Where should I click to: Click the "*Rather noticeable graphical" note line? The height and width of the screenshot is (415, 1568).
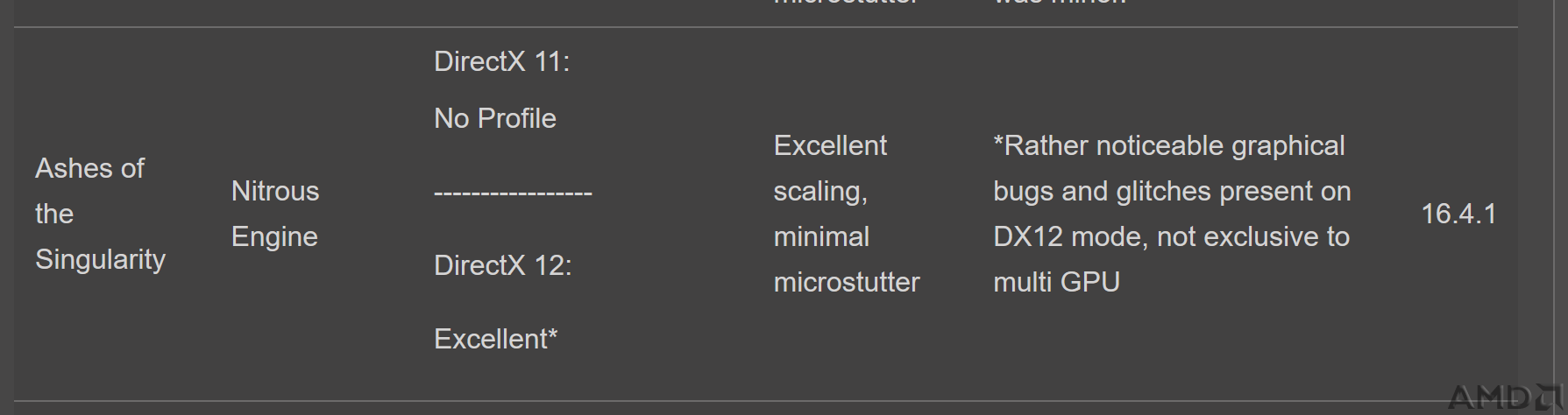[1169, 145]
